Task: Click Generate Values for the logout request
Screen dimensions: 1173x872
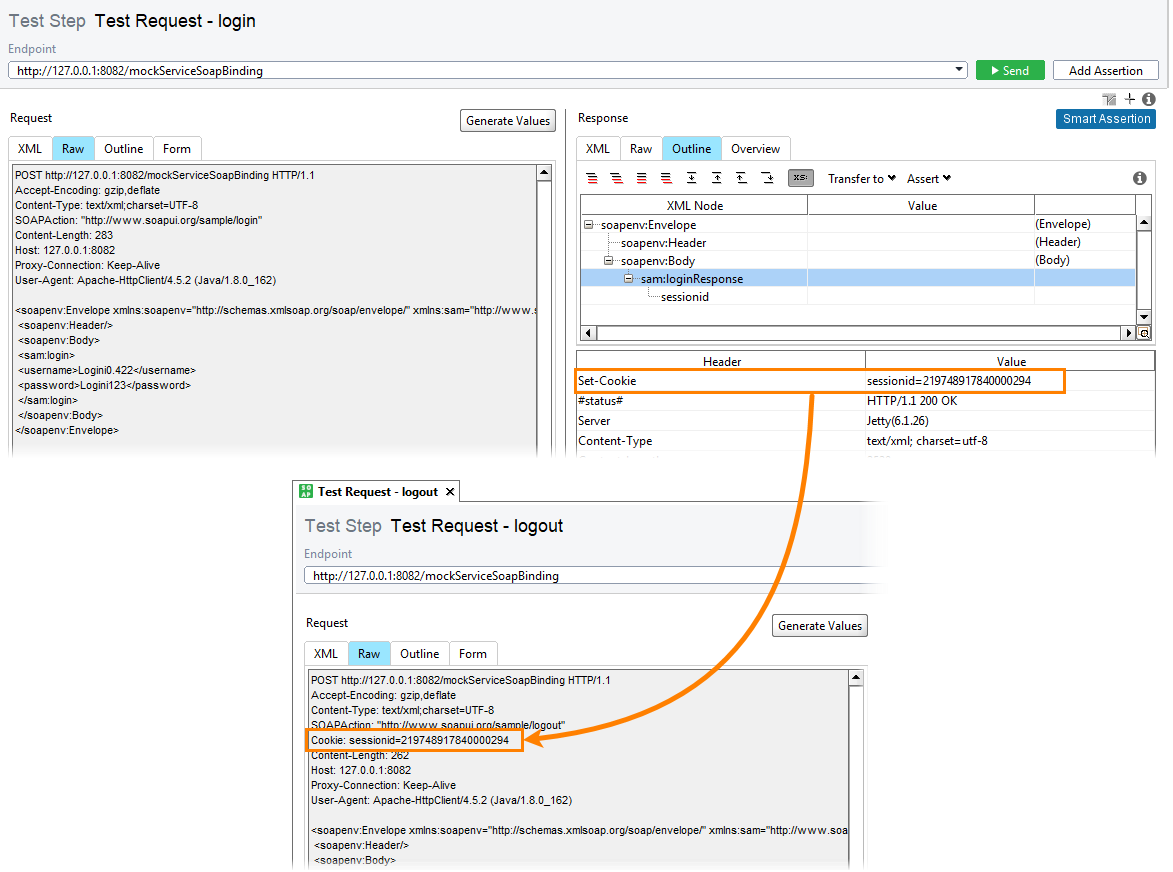Action: tap(819, 625)
